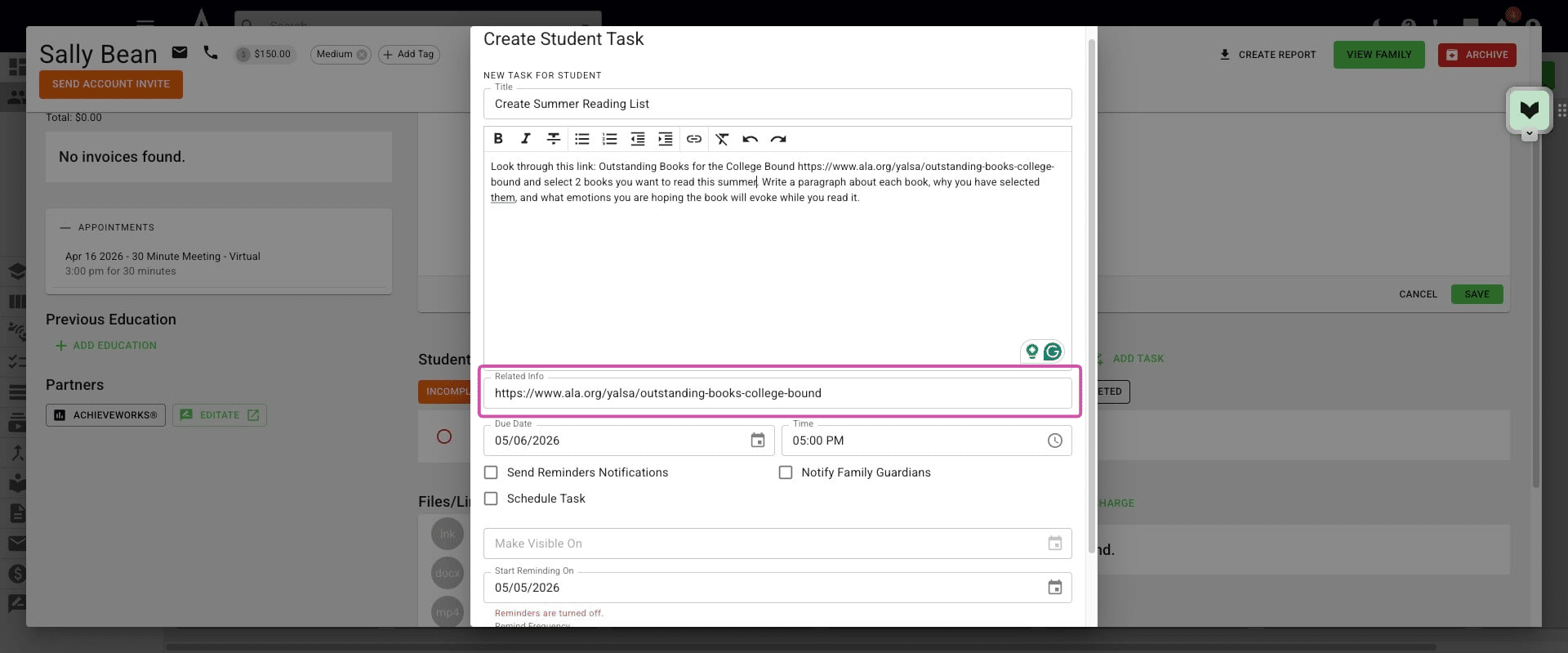Click the Related Info URL field
Viewport: 1568px width, 653px height.
pos(777,393)
